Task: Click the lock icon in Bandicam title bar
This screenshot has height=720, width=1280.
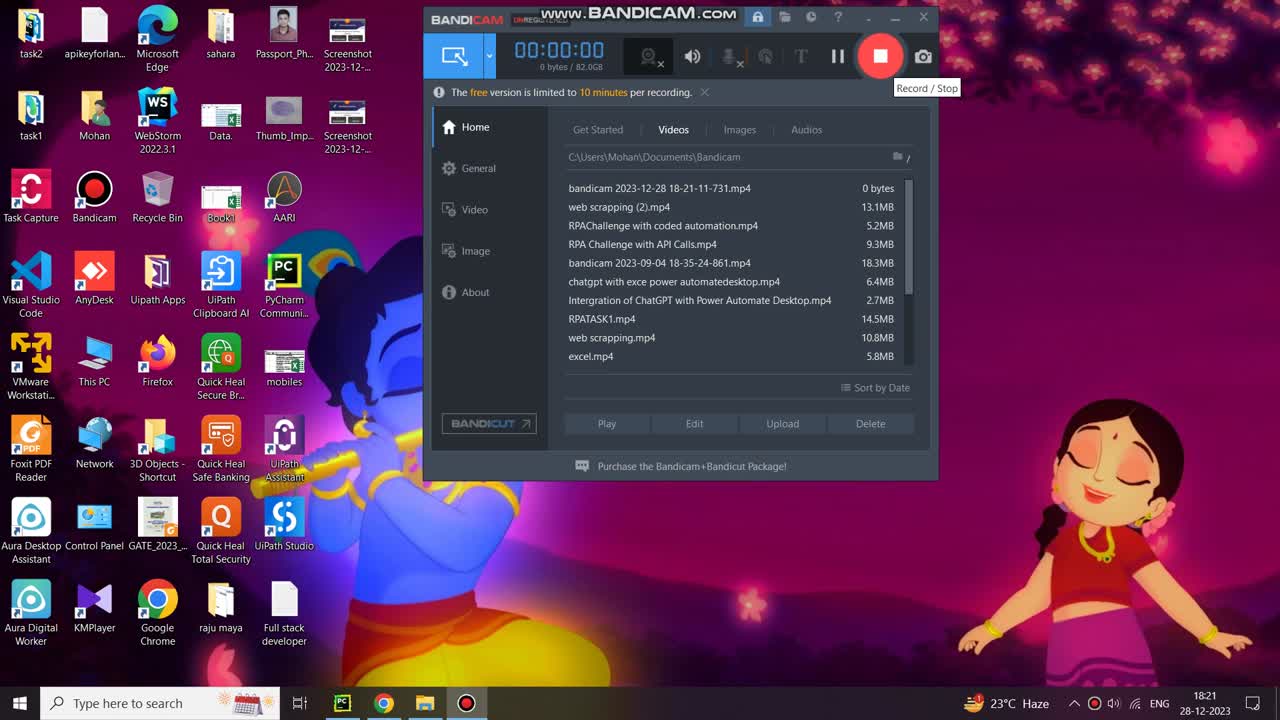Action: 758,17
